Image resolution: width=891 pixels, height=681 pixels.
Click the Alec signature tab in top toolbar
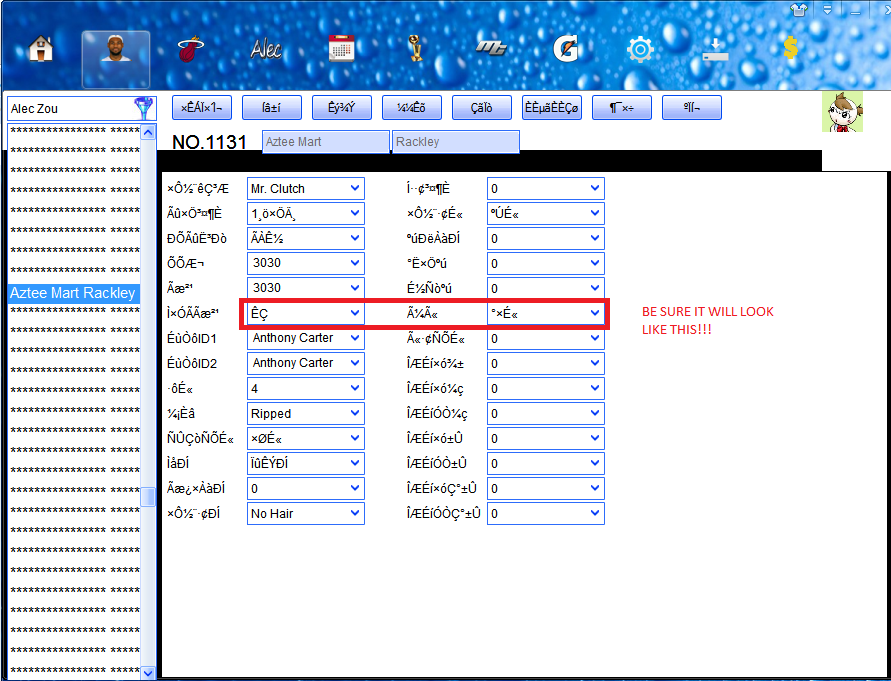(x=266, y=49)
